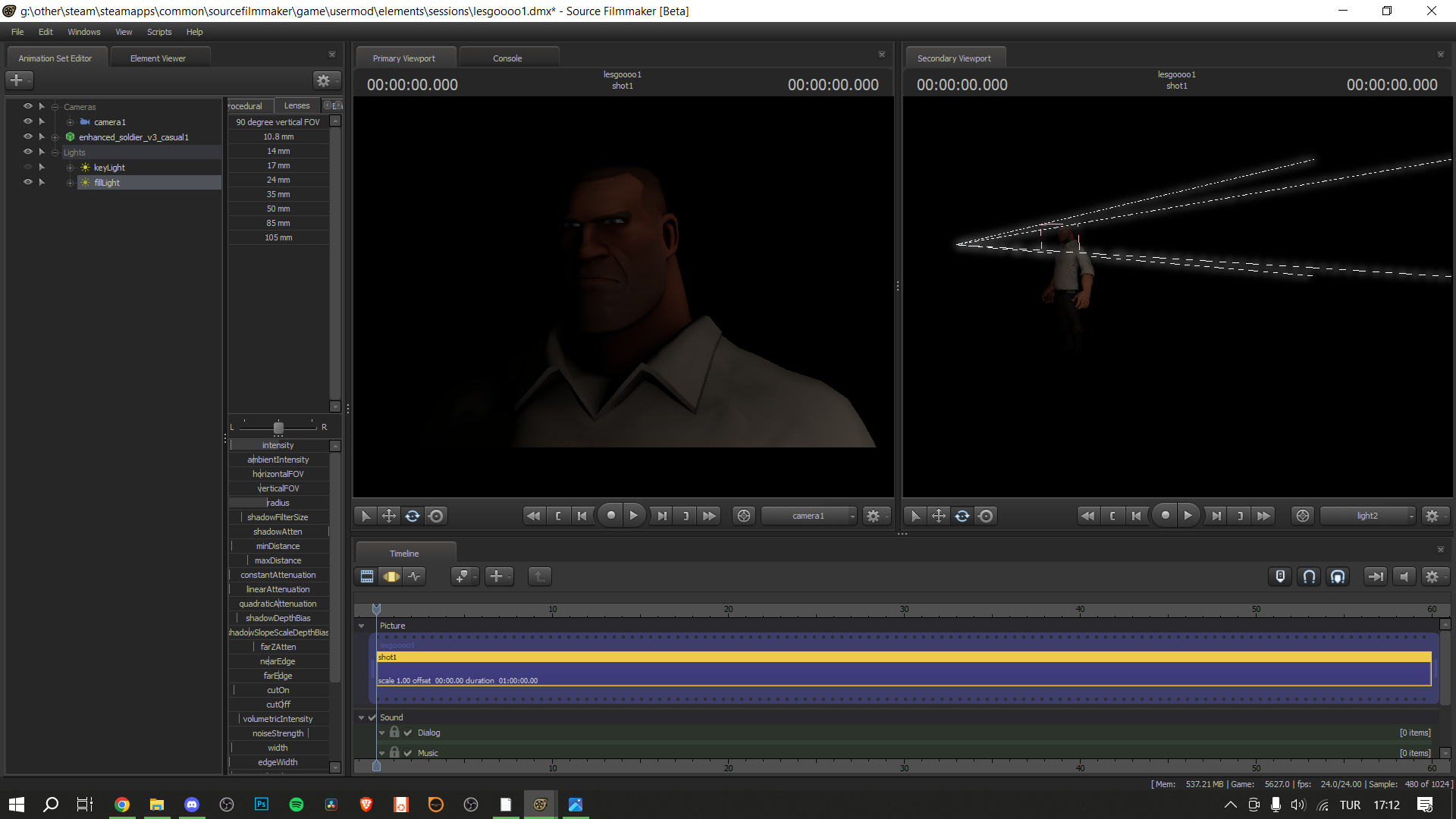1456x819 pixels.
Task: Expand the enhanced_soldier_v3_casual1 node
Action: coord(55,137)
